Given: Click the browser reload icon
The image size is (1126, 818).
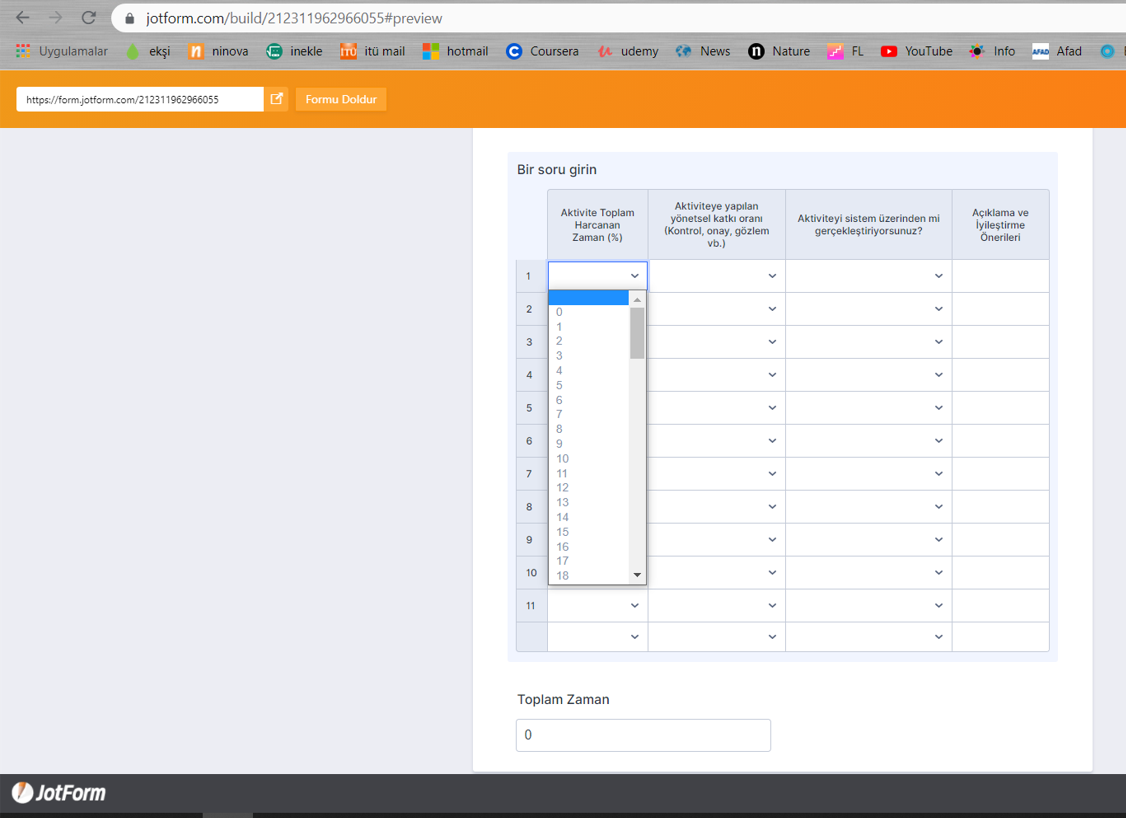Looking at the screenshot, I should (88, 18).
